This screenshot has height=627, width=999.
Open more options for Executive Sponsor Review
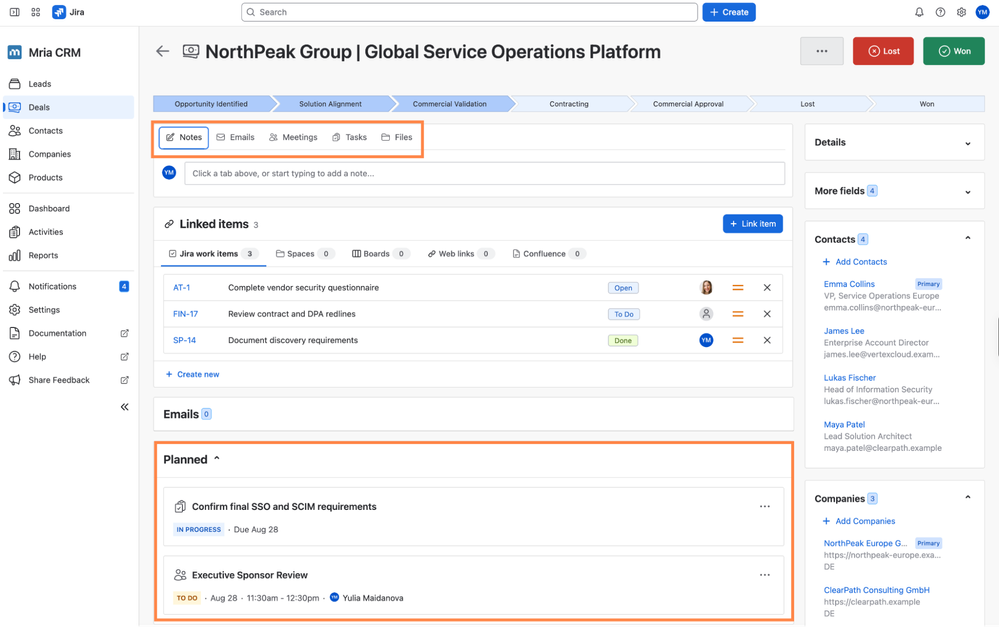[765, 575]
